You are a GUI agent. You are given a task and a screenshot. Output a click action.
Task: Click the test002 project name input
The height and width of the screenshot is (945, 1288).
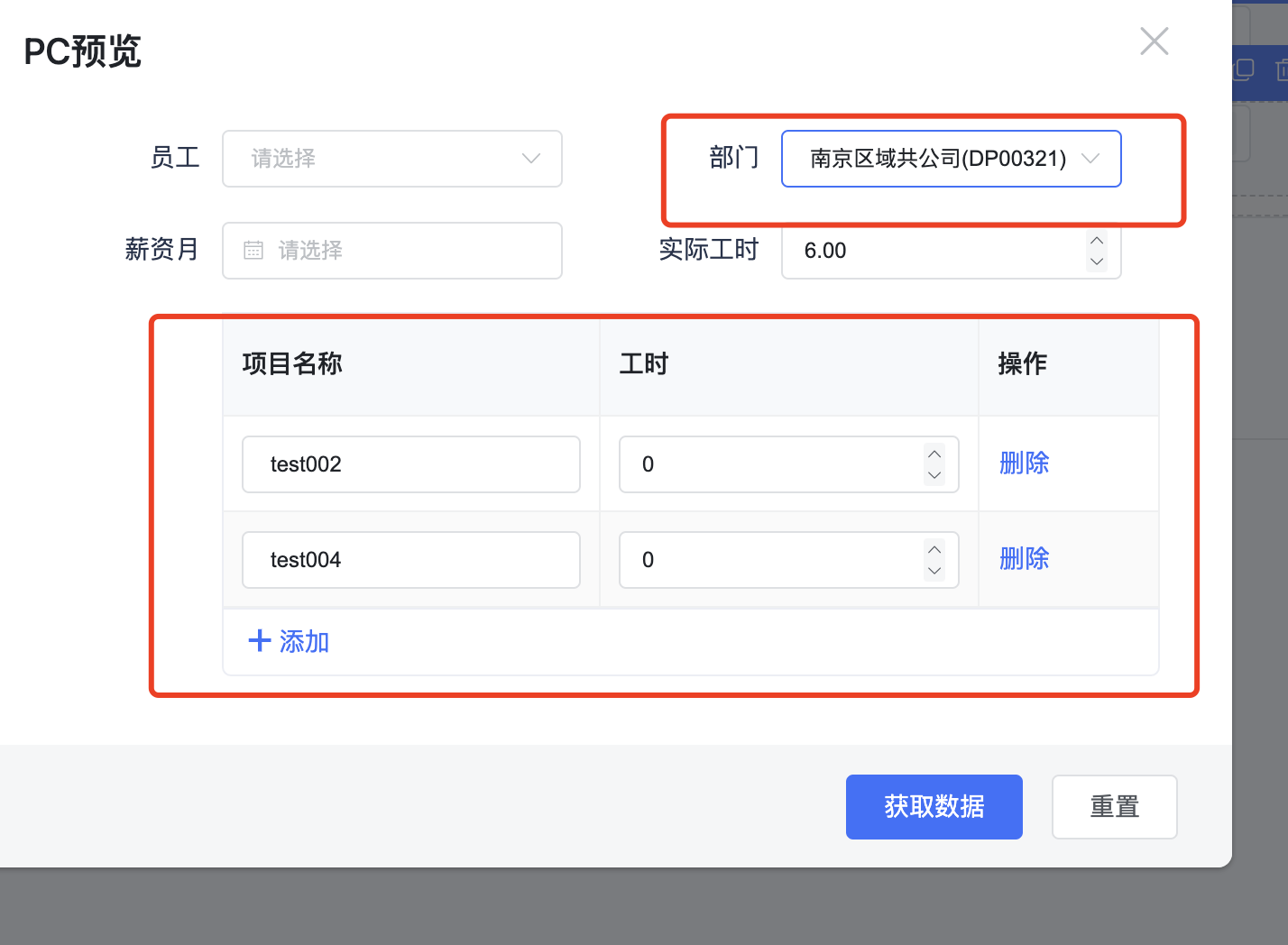[411, 464]
